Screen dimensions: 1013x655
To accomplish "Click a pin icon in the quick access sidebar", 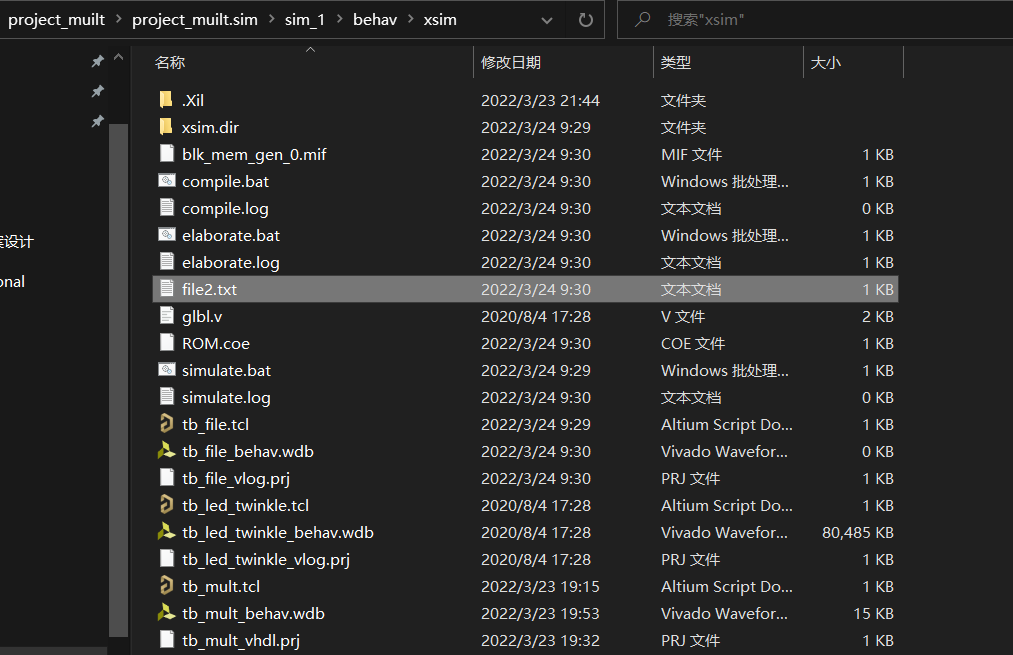I will (97, 60).
